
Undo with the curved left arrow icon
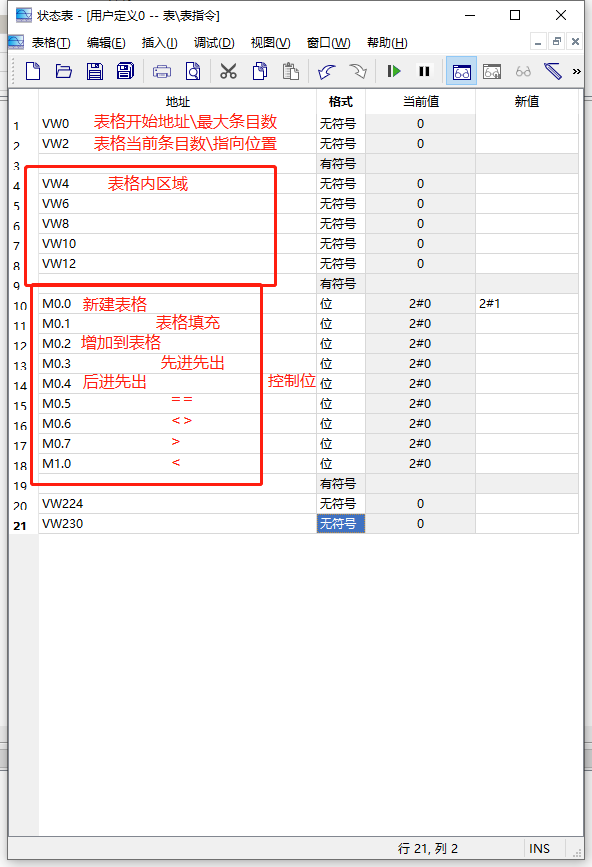327,71
